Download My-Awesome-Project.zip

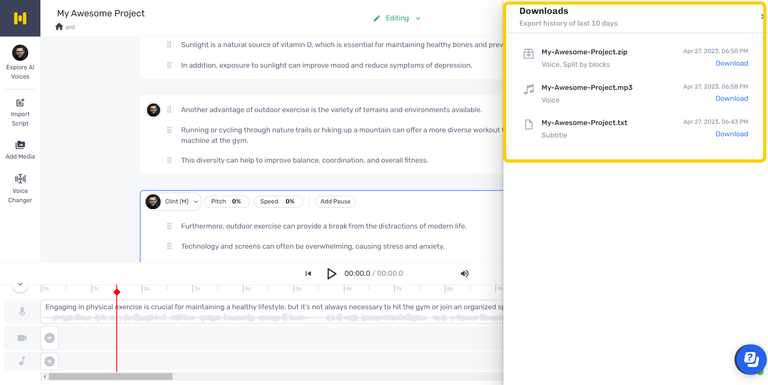[x=731, y=63]
